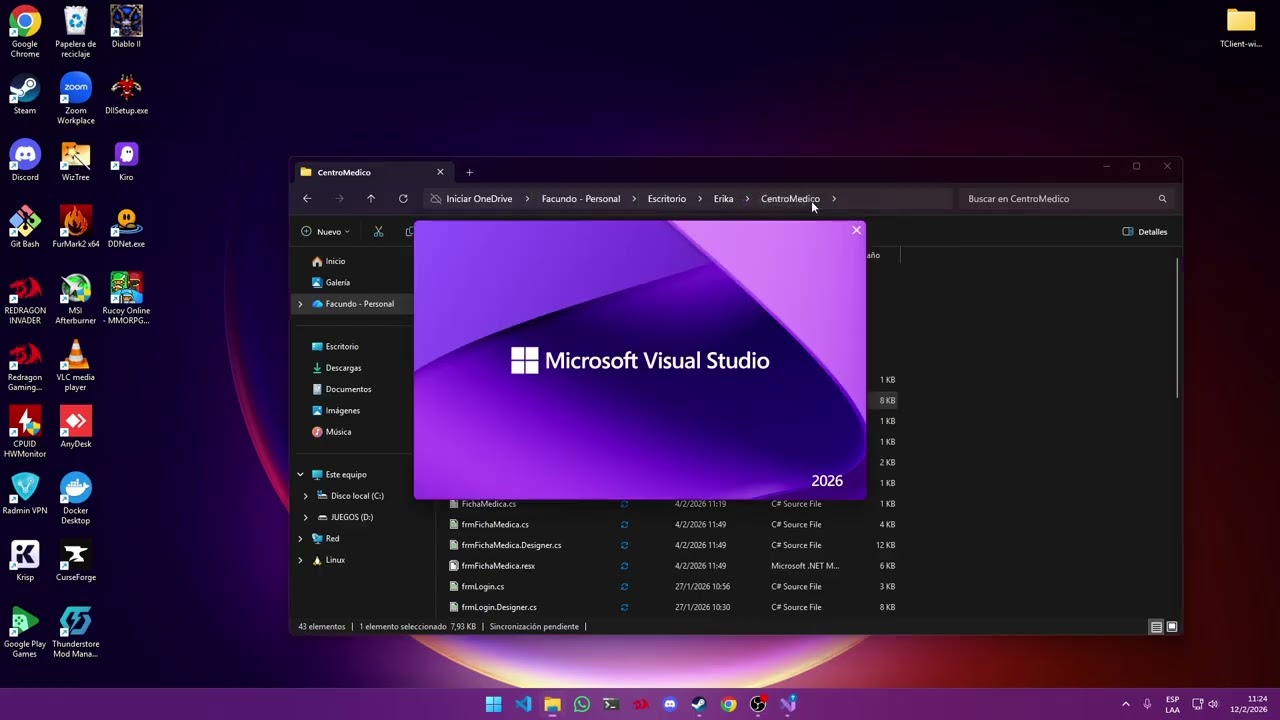
Task: Show hidden system tray icons
Action: (1125, 704)
